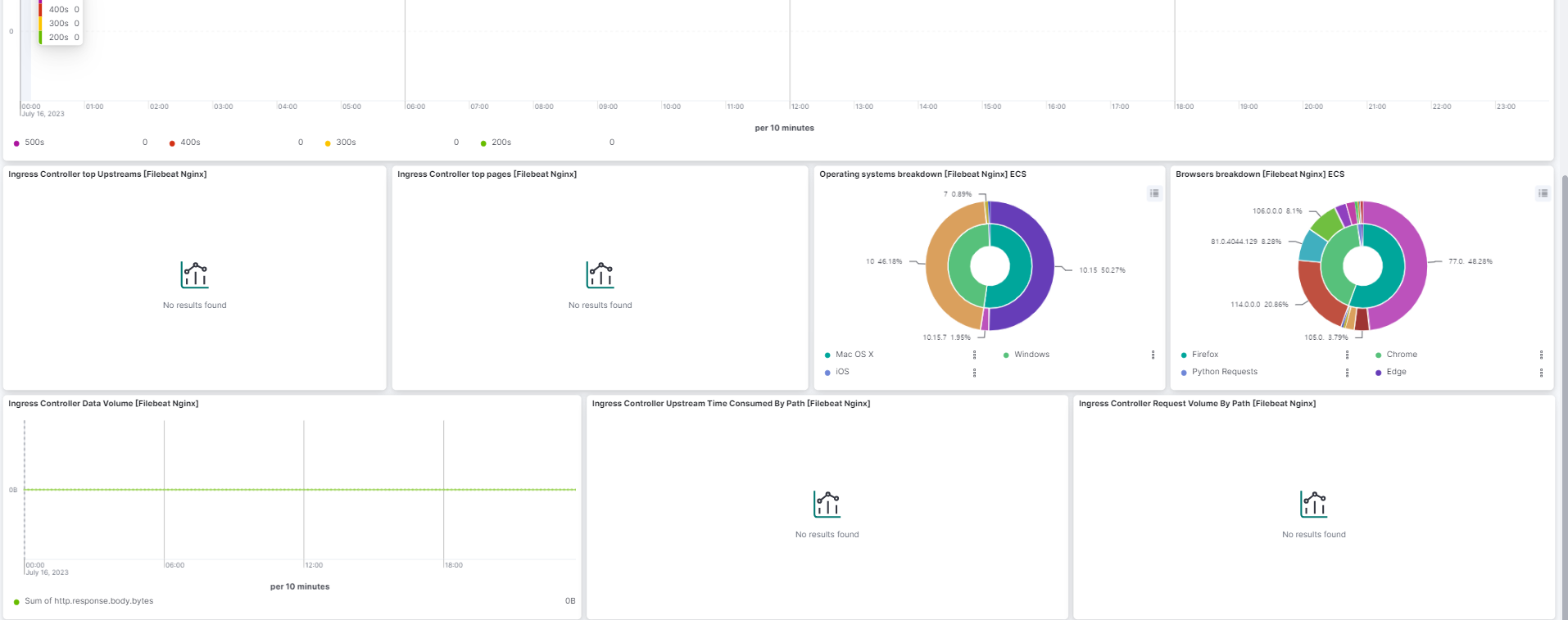Click Ingress Controller Data Volume panel title
Image resolution: width=1568 pixels, height=620 pixels.
[103, 404]
